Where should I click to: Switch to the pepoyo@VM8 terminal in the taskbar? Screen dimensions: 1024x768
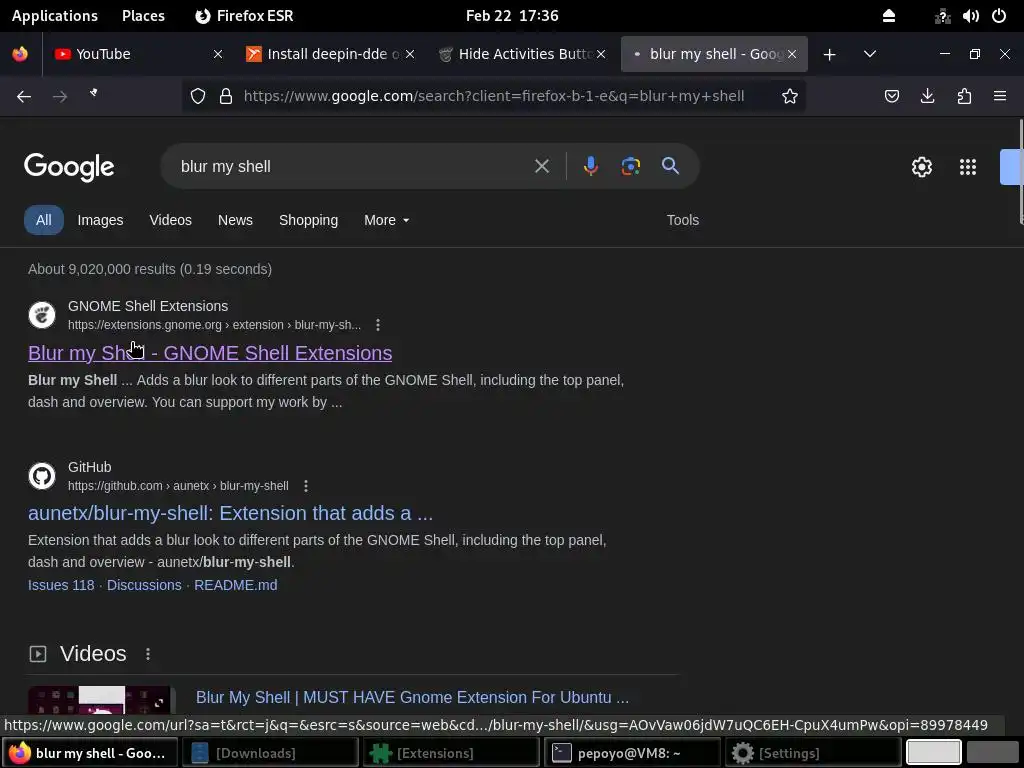[632, 753]
